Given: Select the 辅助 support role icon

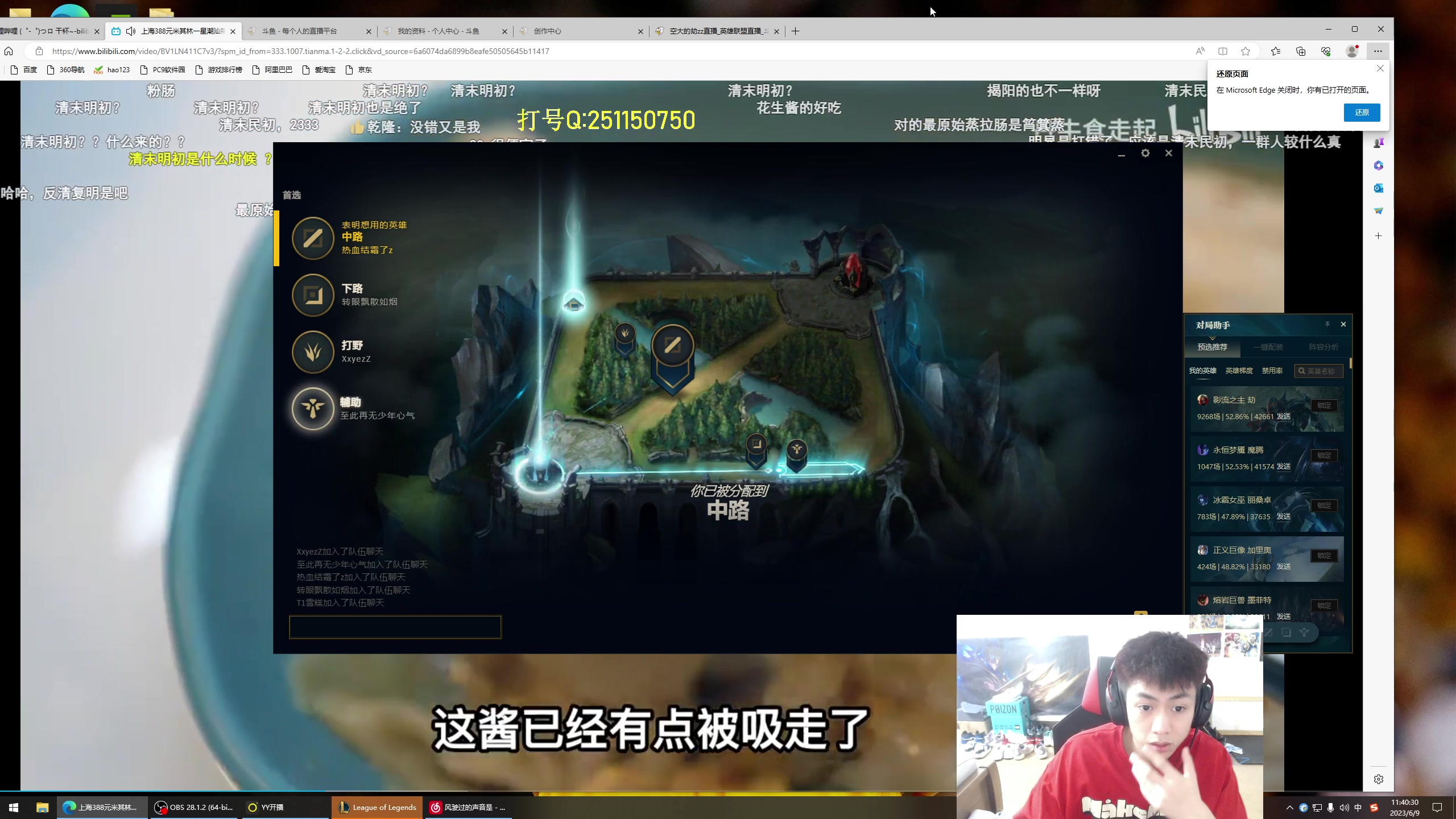Looking at the screenshot, I should click(x=313, y=408).
